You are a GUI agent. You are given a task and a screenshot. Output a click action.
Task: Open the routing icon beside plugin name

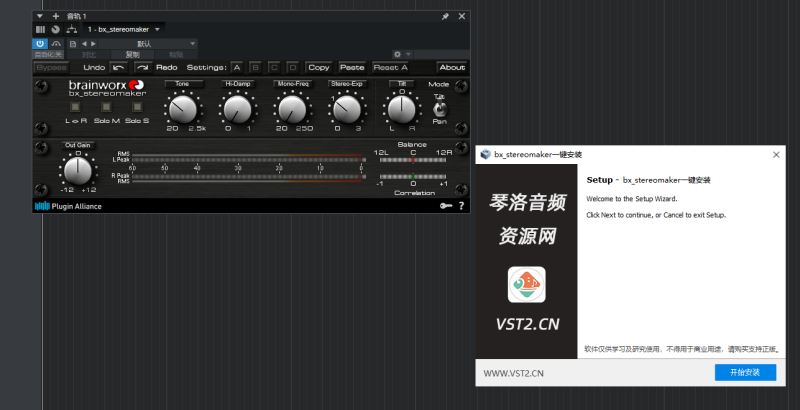70,30
